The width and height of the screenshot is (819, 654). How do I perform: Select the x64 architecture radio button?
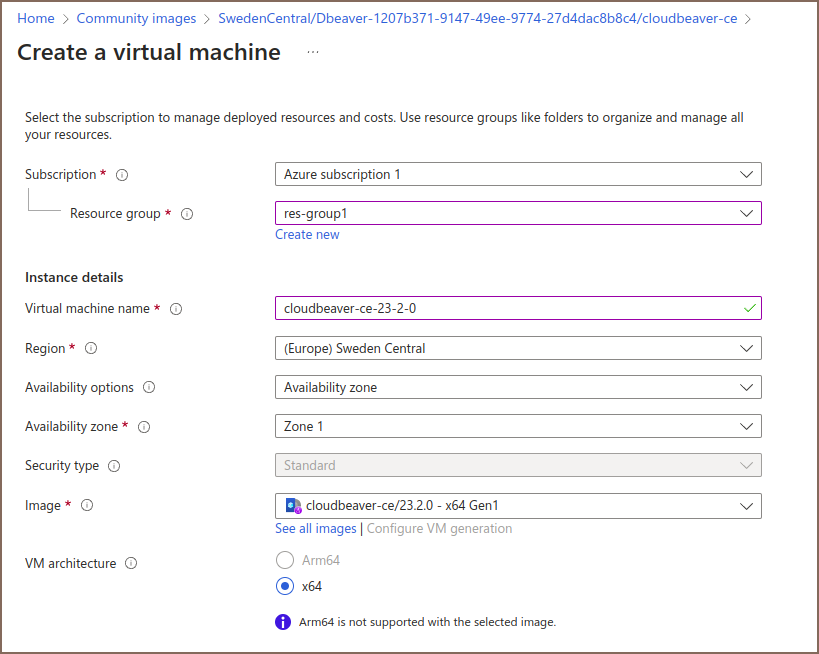click(285, 587)
